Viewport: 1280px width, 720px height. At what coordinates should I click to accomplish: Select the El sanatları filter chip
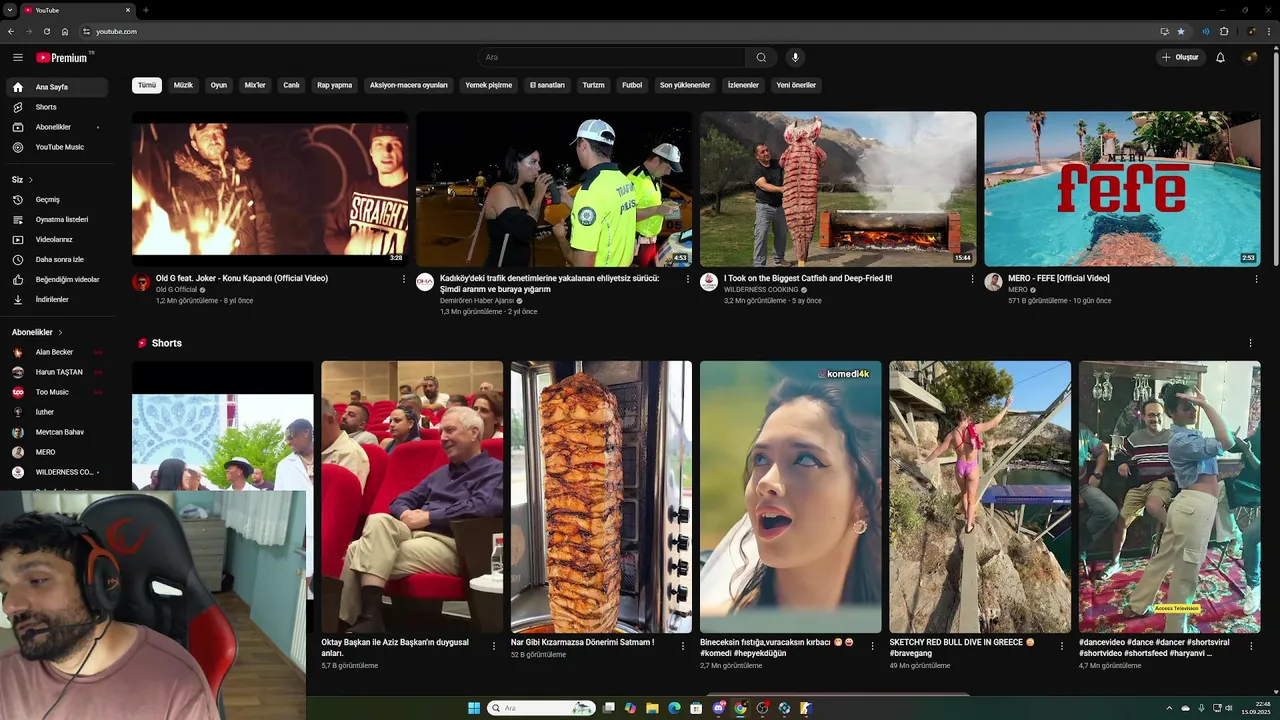click(547, 85)
